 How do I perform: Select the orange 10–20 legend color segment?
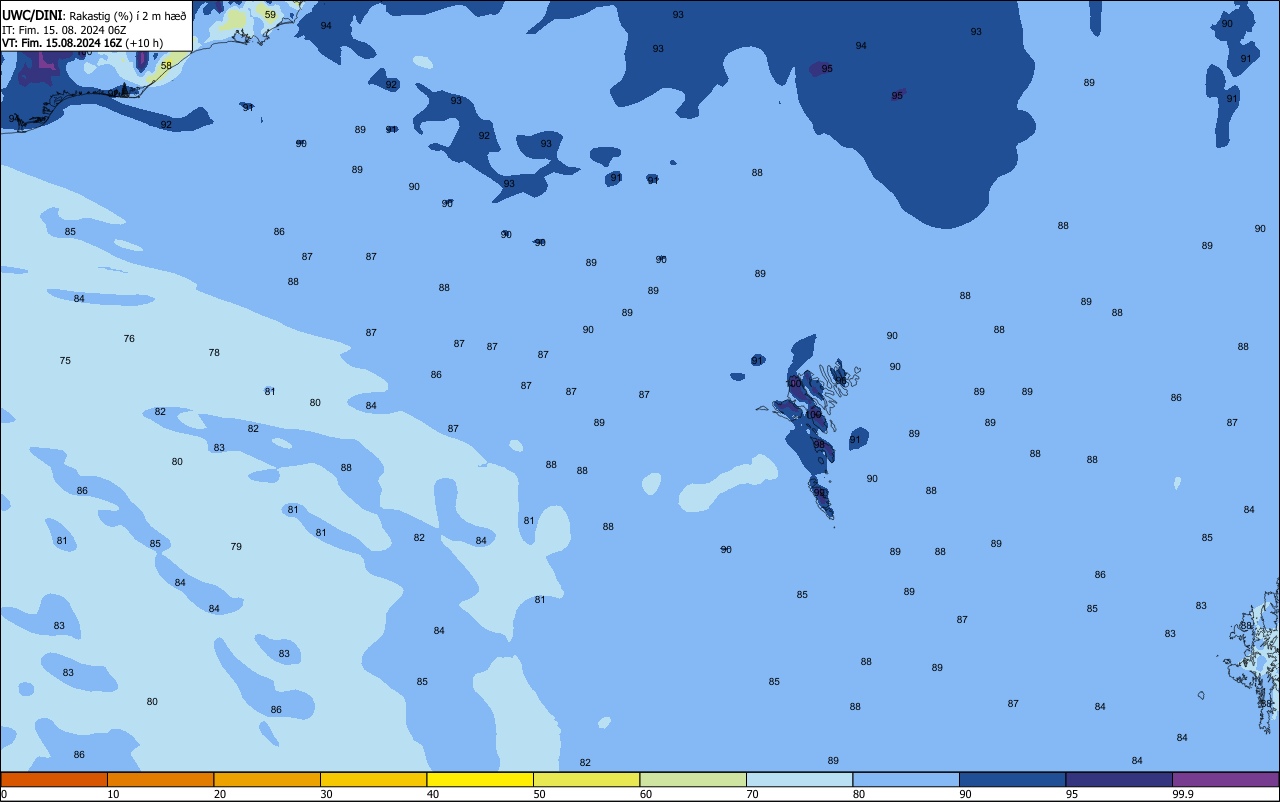160,779
